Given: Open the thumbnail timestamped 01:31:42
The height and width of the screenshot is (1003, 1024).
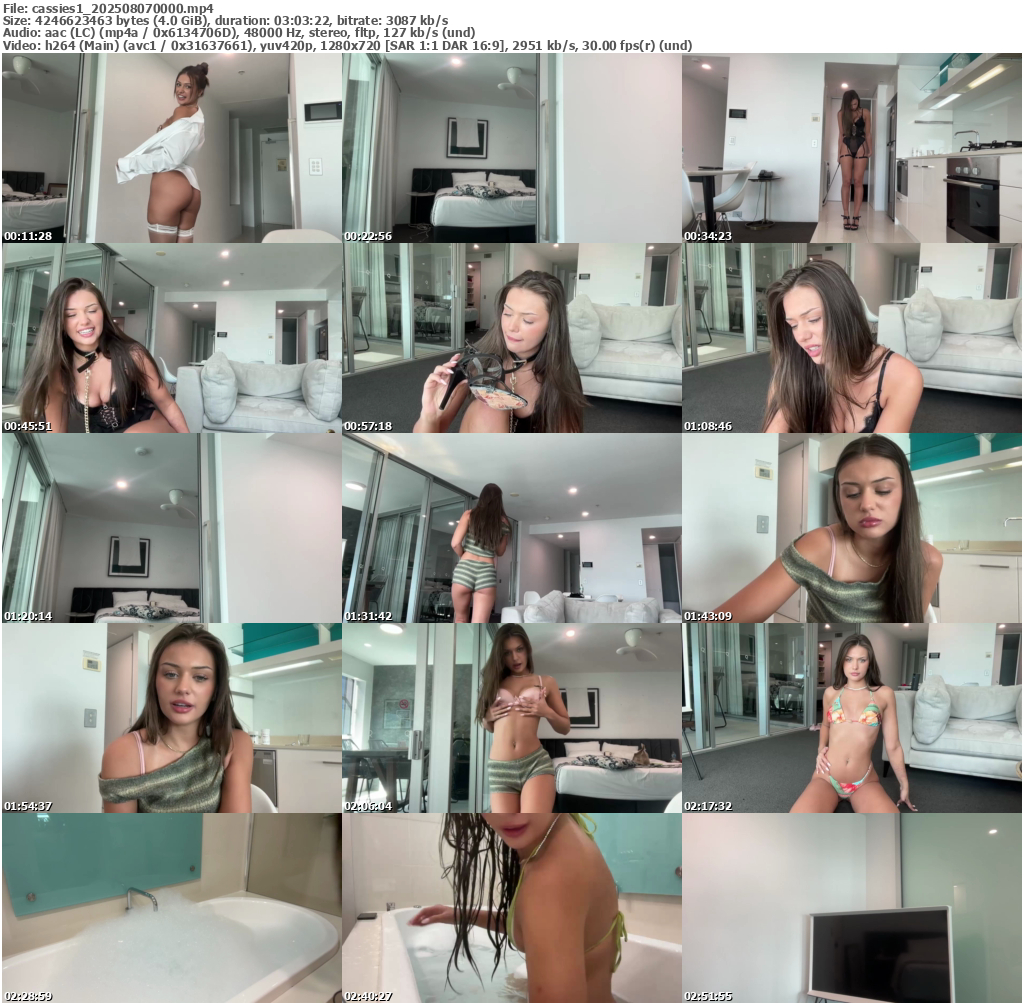Looking at the screenshot, I should click(511, 528).
